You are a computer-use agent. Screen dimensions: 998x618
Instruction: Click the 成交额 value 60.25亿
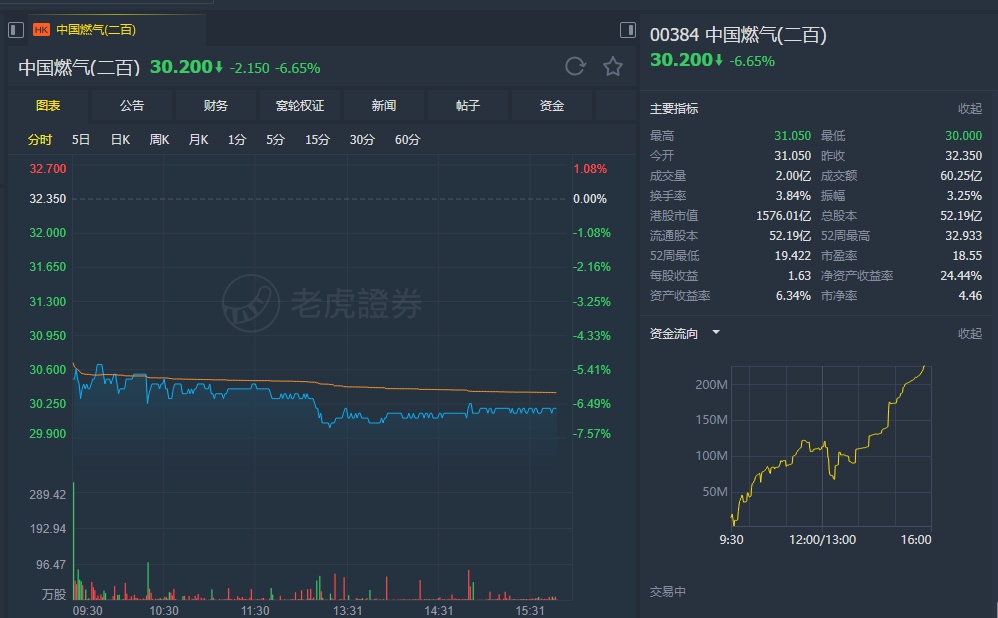click(961, 176)
